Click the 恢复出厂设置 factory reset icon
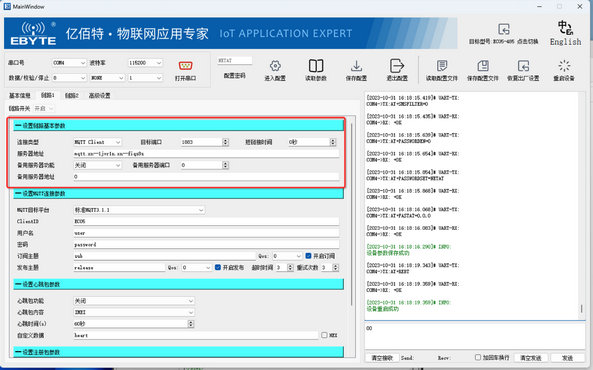Image resolution: width=593 pixels, height=370 pixels. point(523,66)
